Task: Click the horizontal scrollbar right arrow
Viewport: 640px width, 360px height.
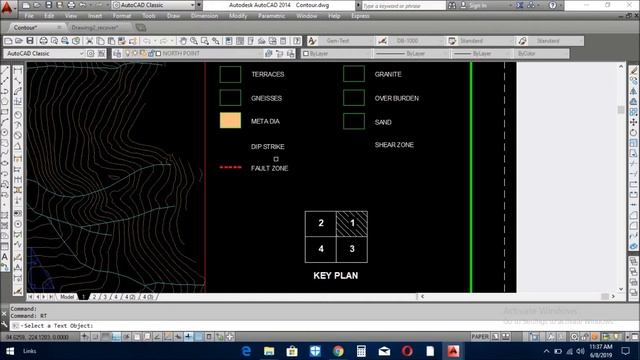Action: (x=613, y=296)
